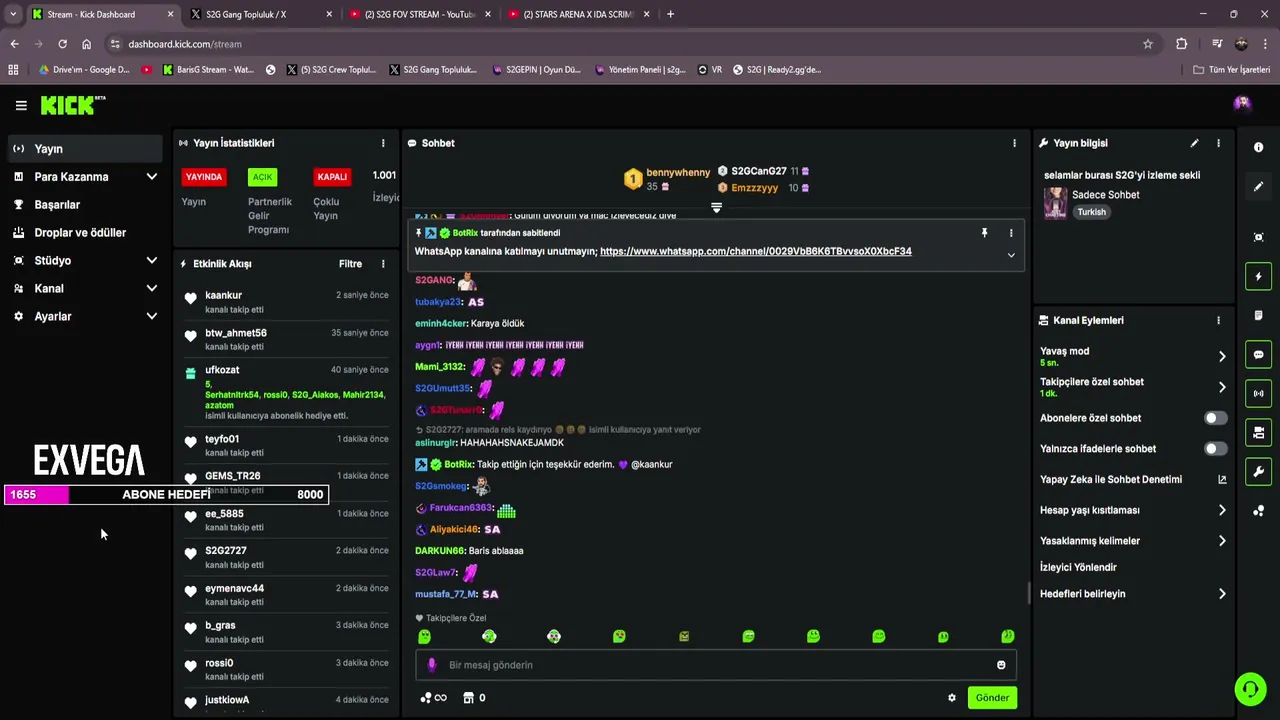This screenshot has width=1280, height=720.
Task: Expand the pinned message chevron
Action: [x=1011, y=255]
